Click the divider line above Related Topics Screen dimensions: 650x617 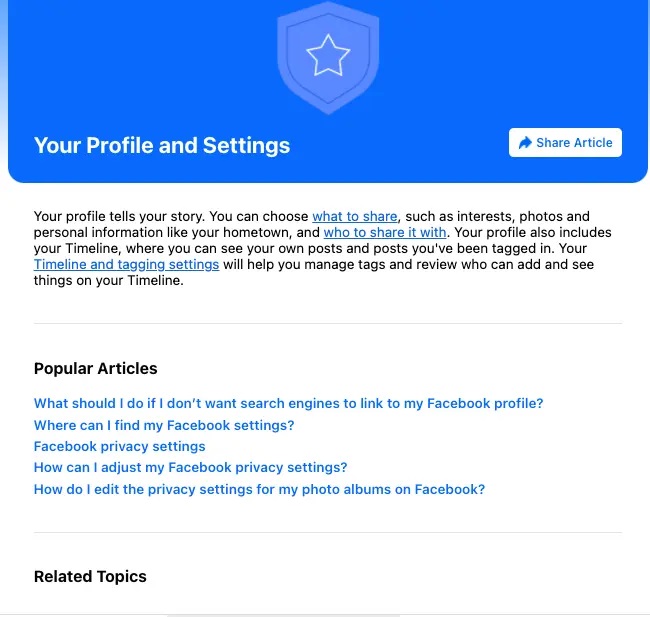[327, 532]
